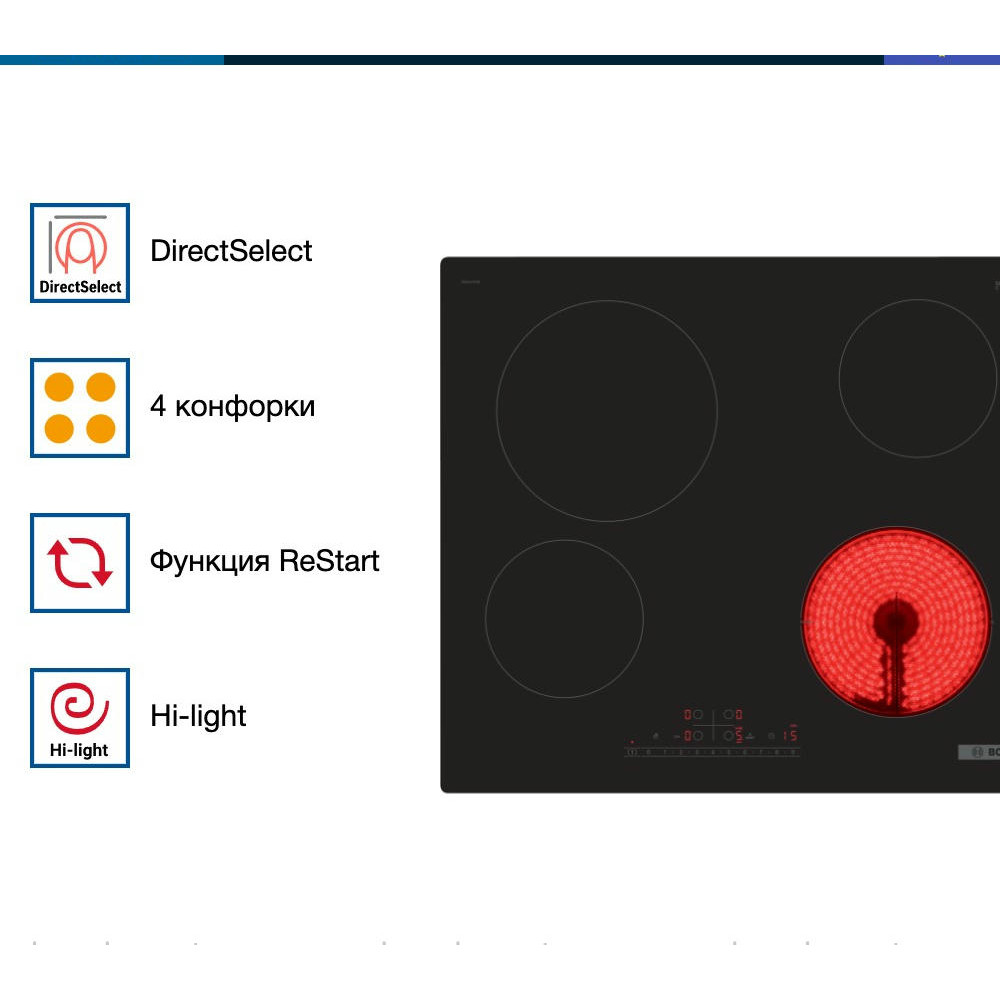Image resolution: width=1000 pixels, height=1000 pixels.
Task: Click the Bosch logo on the cooktop
Action: [x=979, y=753]
